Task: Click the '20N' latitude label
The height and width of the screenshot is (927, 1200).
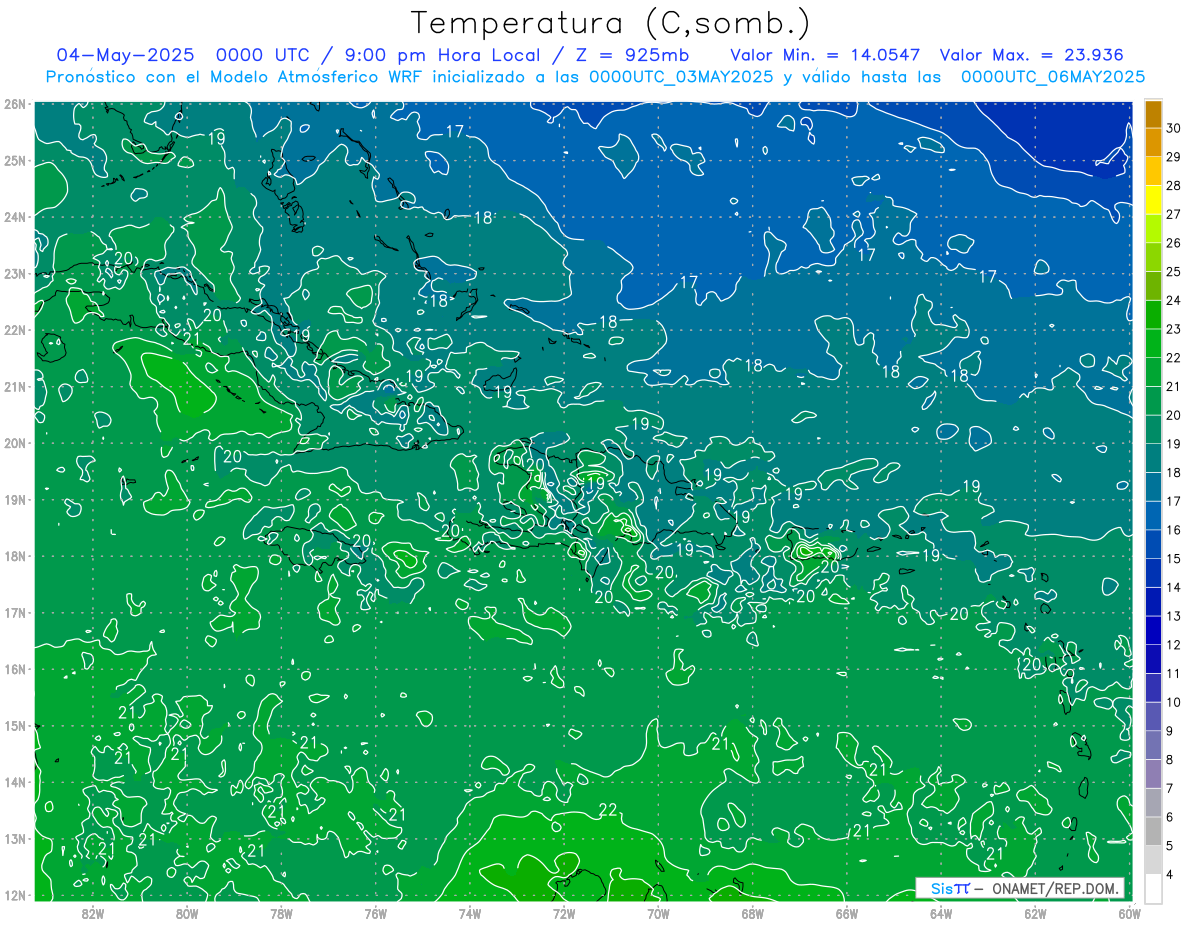Action: (x=14, y=443)
